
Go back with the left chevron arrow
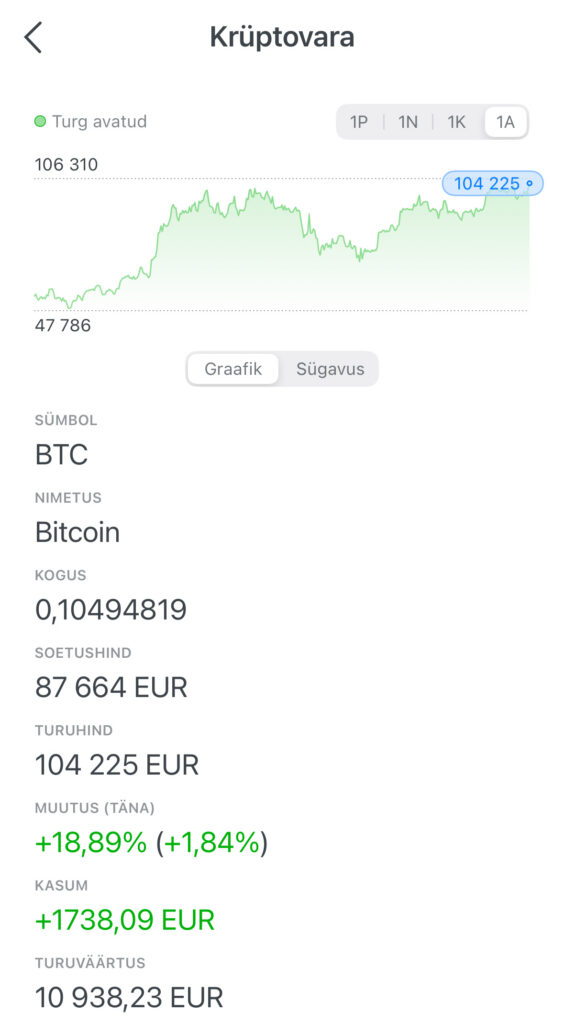pos(33,37)
